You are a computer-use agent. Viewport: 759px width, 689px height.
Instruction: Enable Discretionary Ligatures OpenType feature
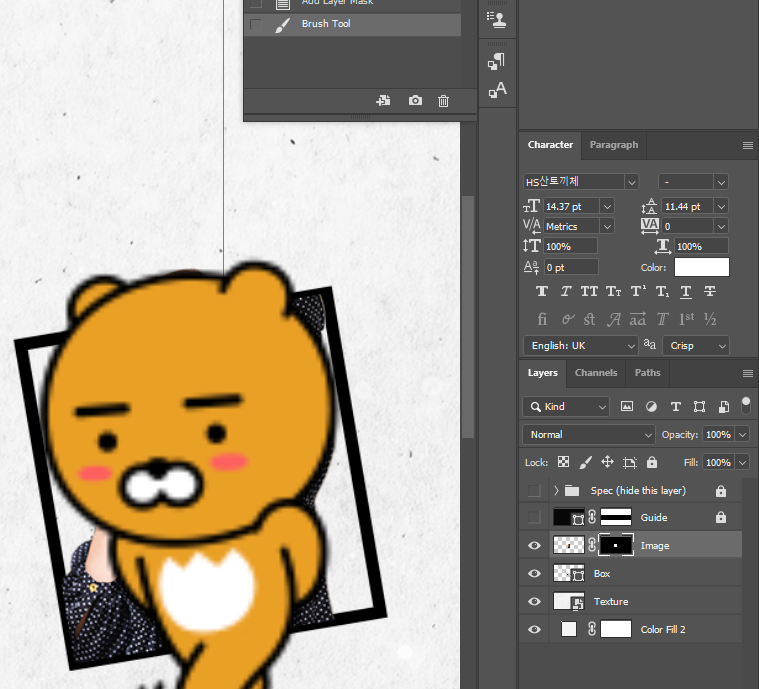589,319
